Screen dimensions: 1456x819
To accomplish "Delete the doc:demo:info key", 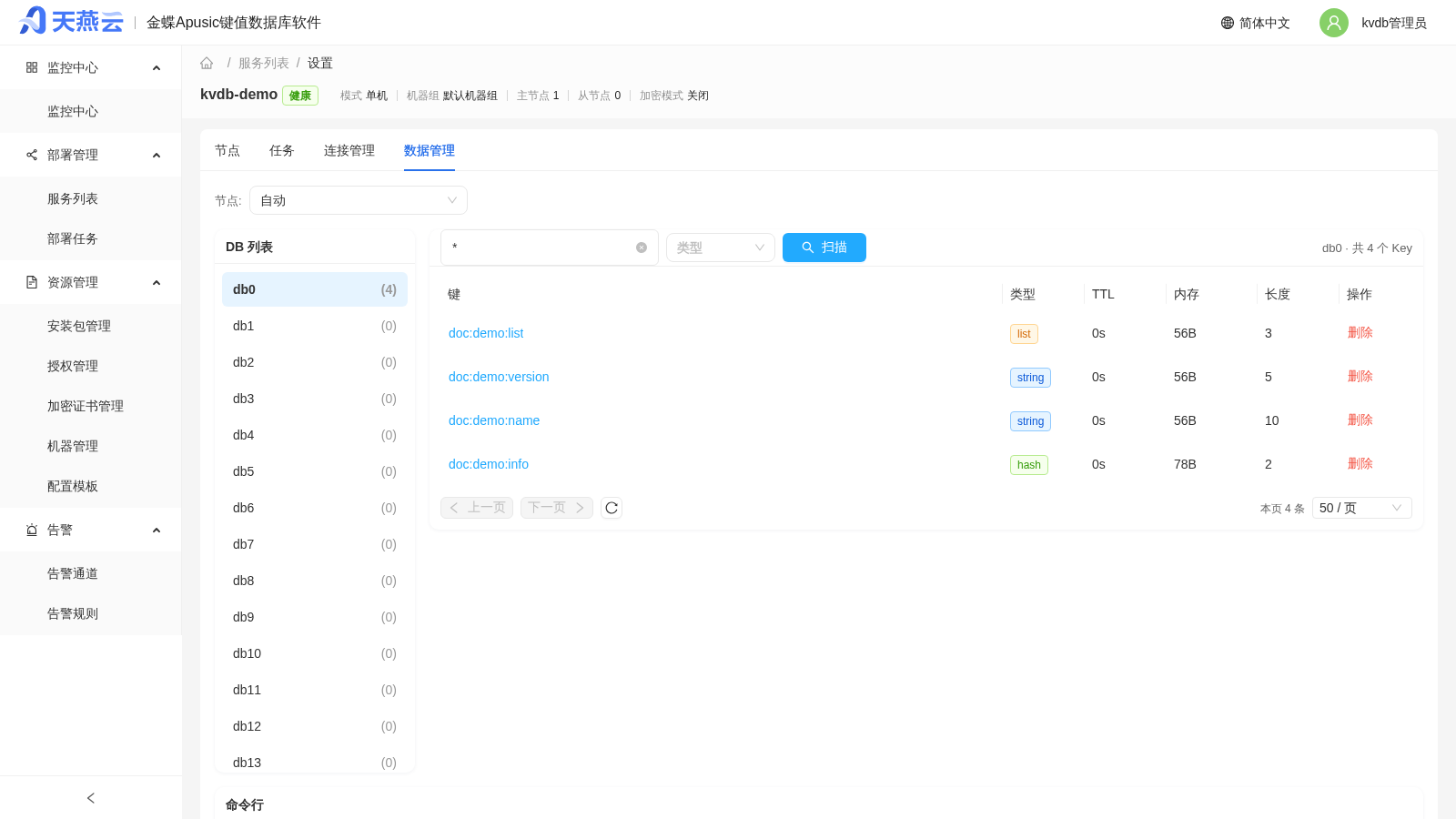I will pyautogui.click(x=1360, y=464).
